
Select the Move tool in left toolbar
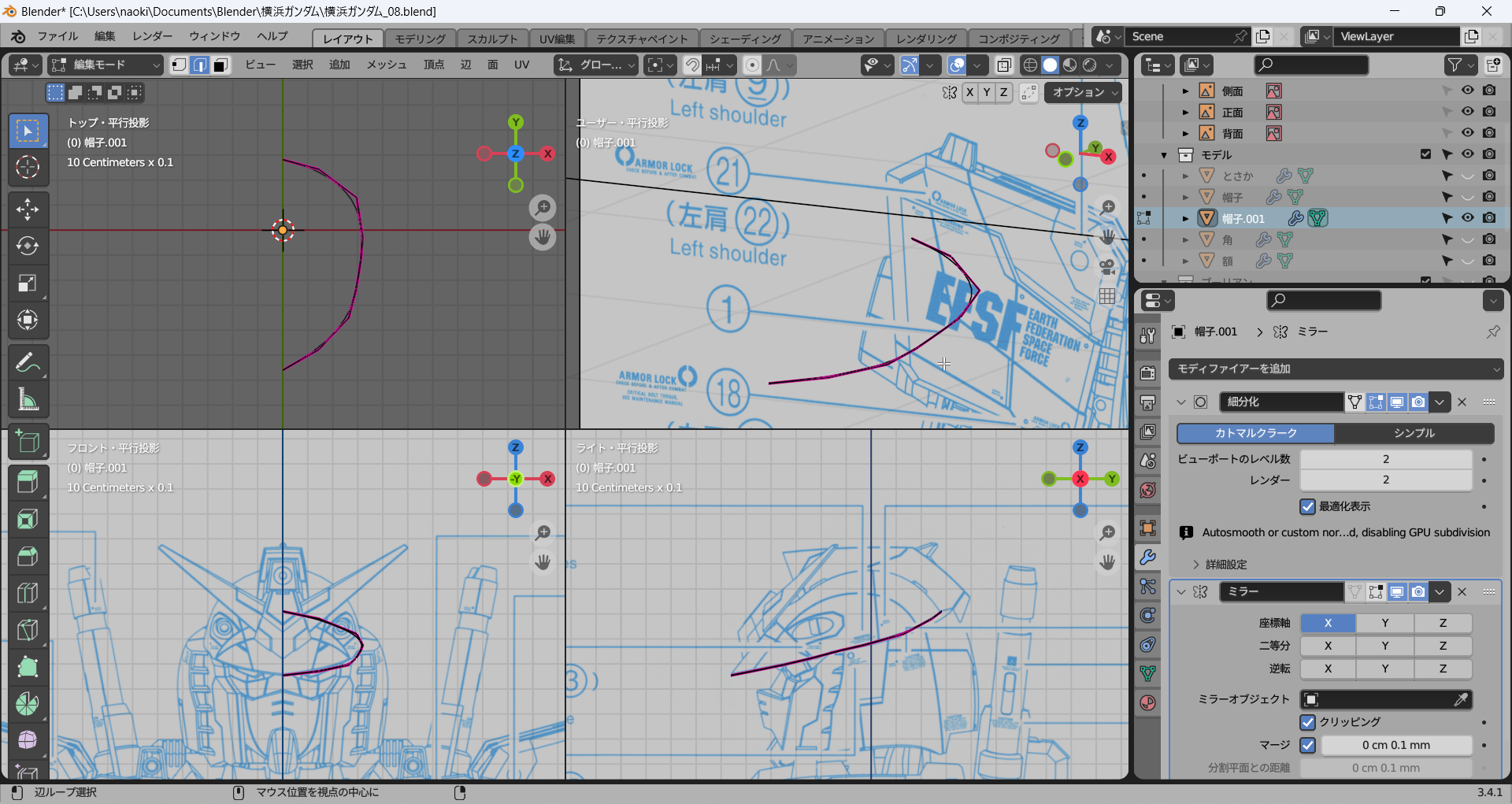(x=28, y=209)
